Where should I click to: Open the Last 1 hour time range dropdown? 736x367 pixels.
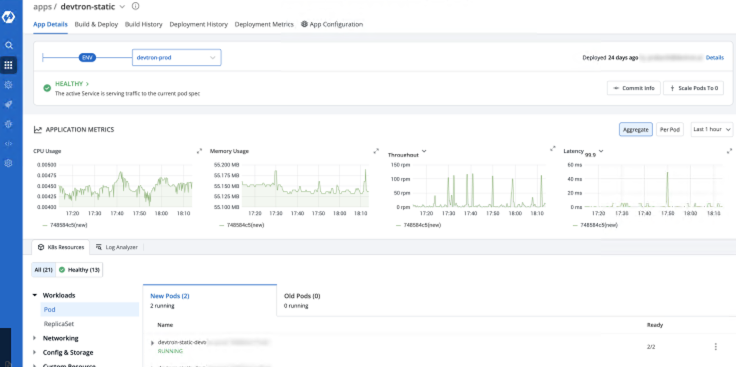click(x=712, y=130)
